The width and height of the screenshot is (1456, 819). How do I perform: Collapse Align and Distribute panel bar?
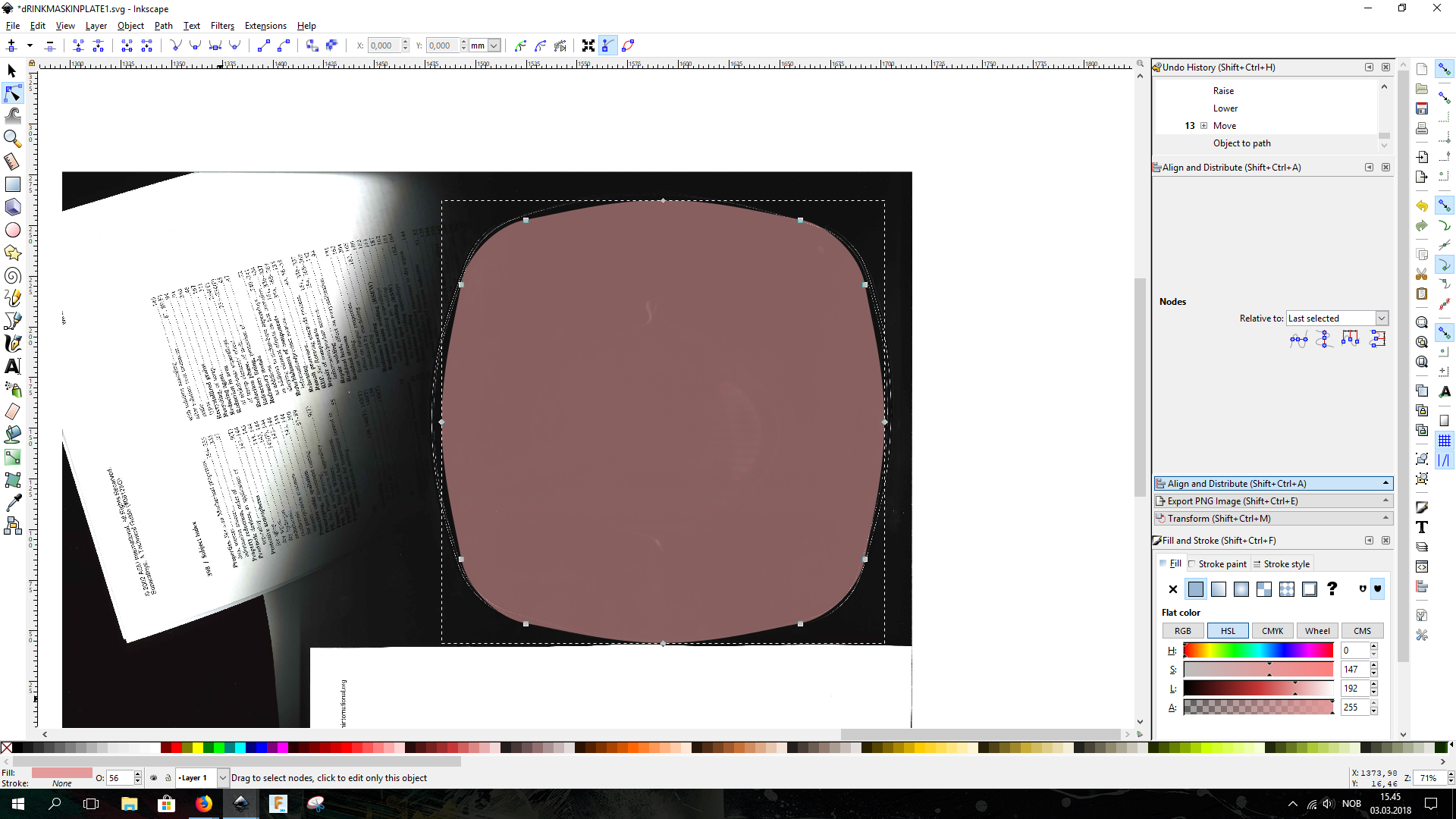pyautogui.click(x=1273, y=484)
